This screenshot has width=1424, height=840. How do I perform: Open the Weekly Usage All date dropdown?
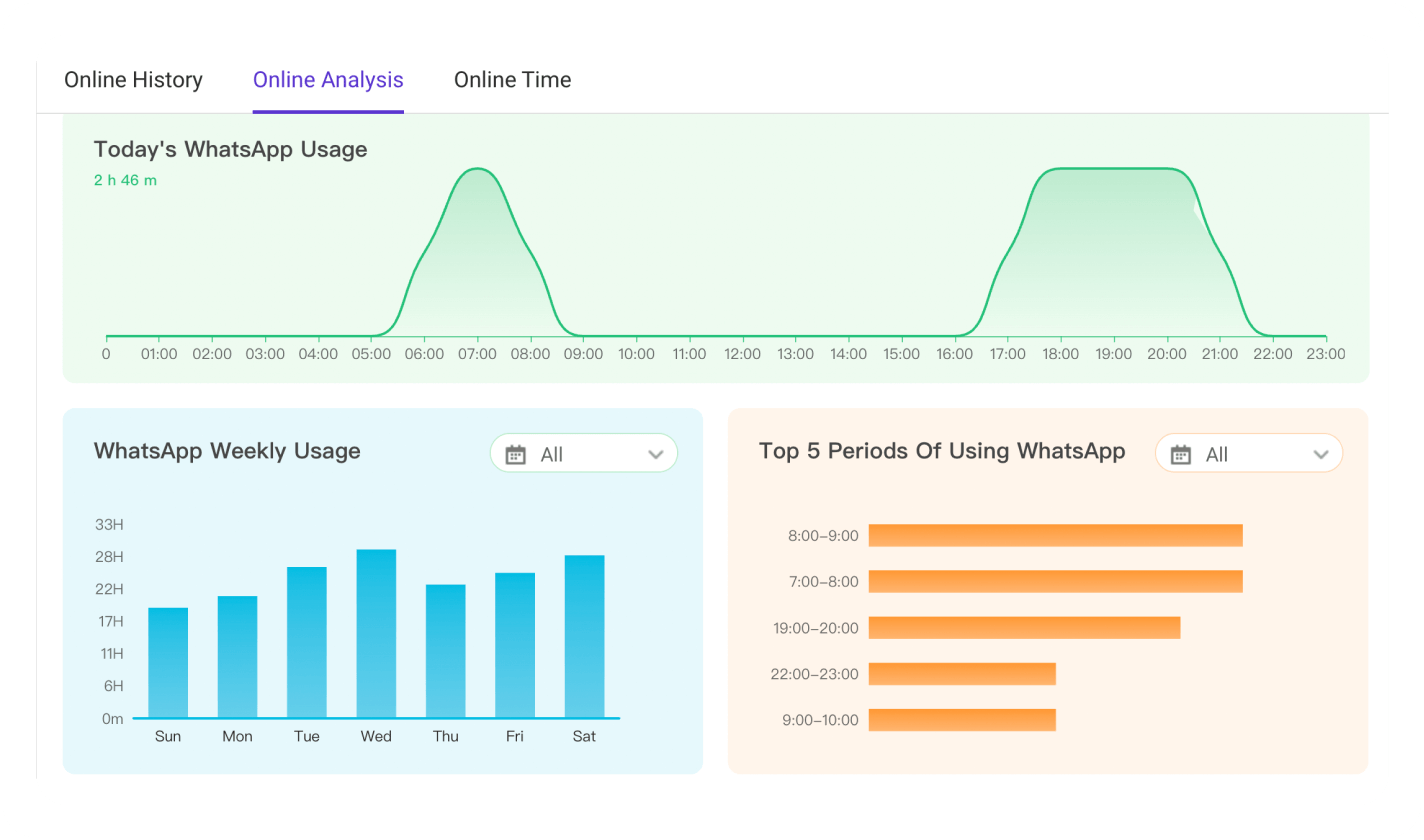tap(584, 454)
